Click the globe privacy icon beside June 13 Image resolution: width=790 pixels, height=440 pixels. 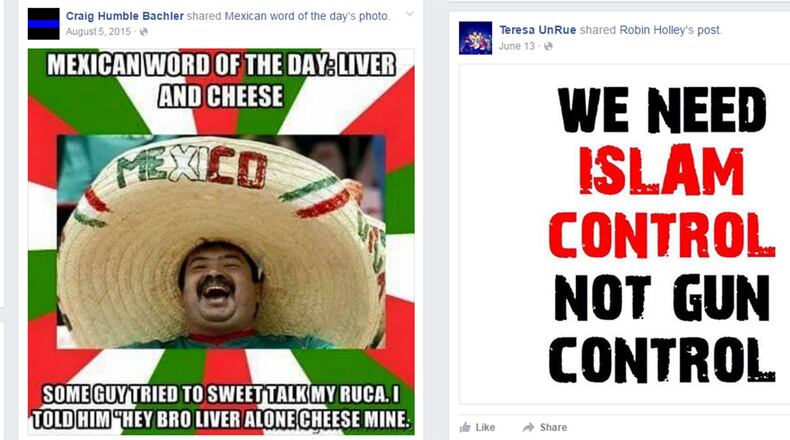click(548, 46)
